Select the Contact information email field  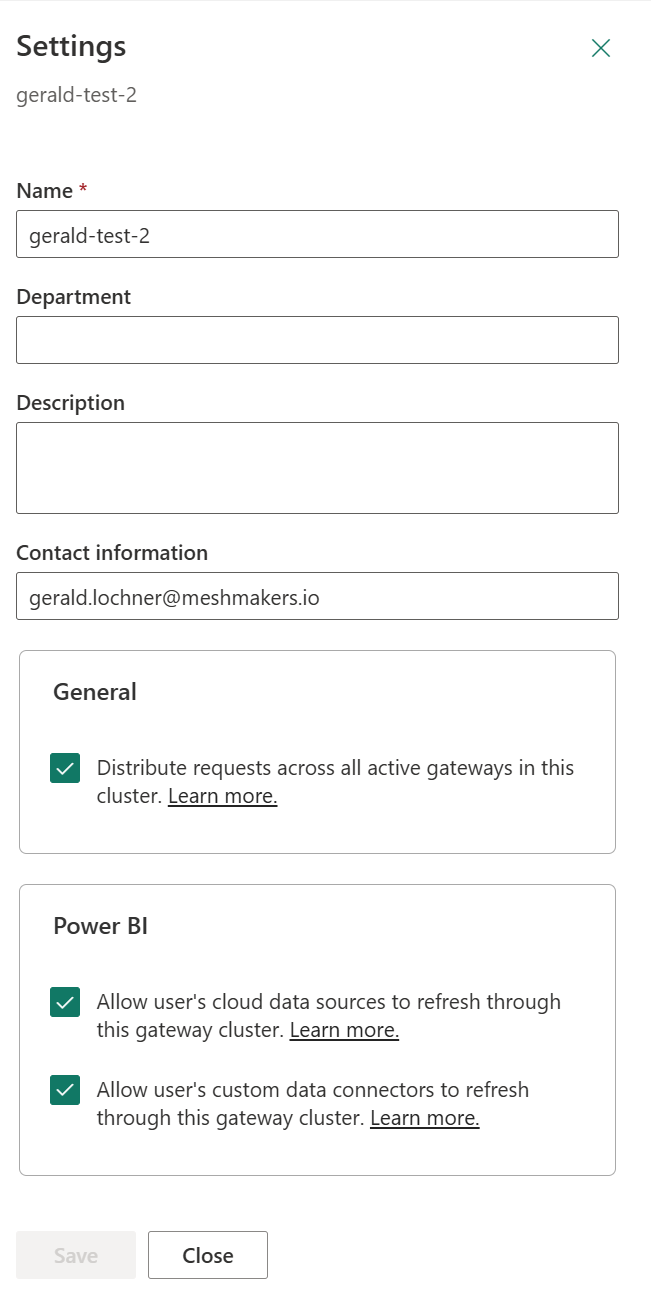[317, 596]
